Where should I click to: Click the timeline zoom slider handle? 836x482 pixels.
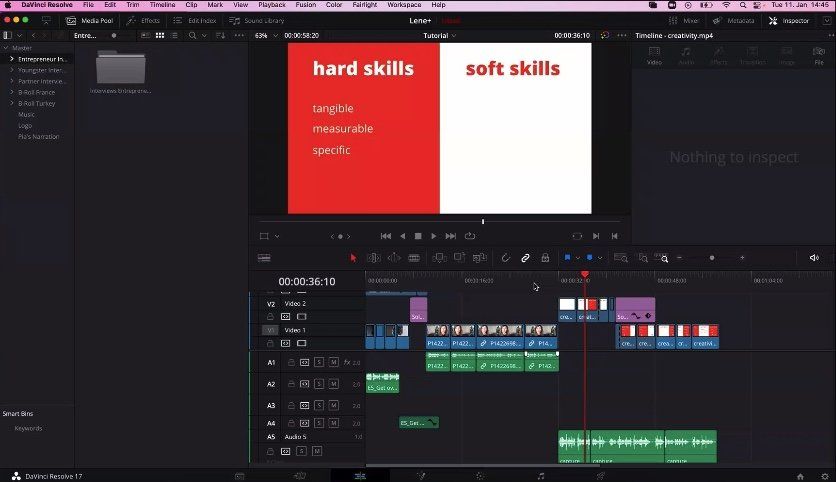(712, 258)
